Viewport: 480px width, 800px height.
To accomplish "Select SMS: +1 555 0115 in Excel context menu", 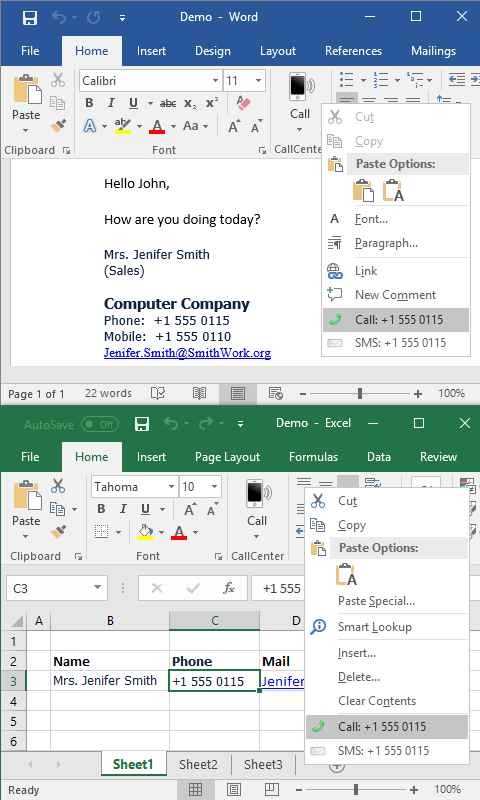I will coord(387,751).
